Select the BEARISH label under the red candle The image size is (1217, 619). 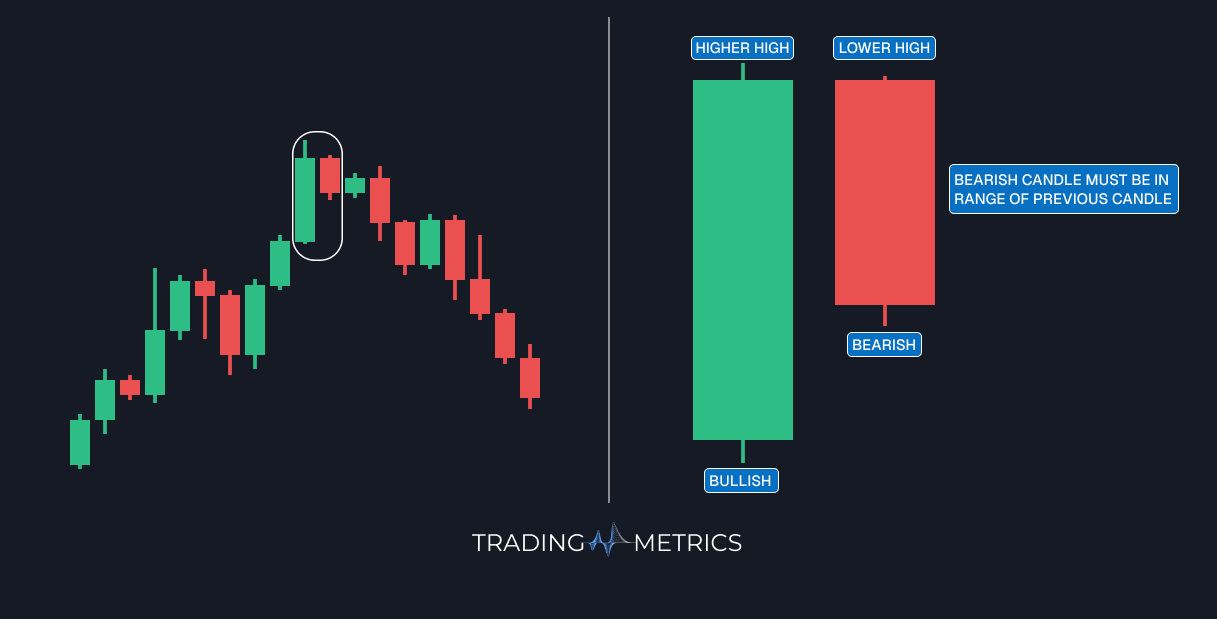(x=884, y=345)
